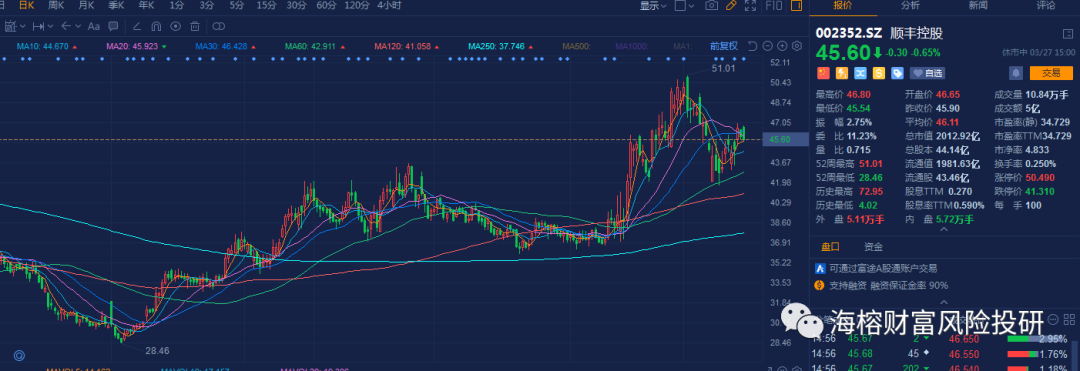Zoom out chart with minus icon
This screenshot has width=1080, height=371.
(x=767, y=46)
